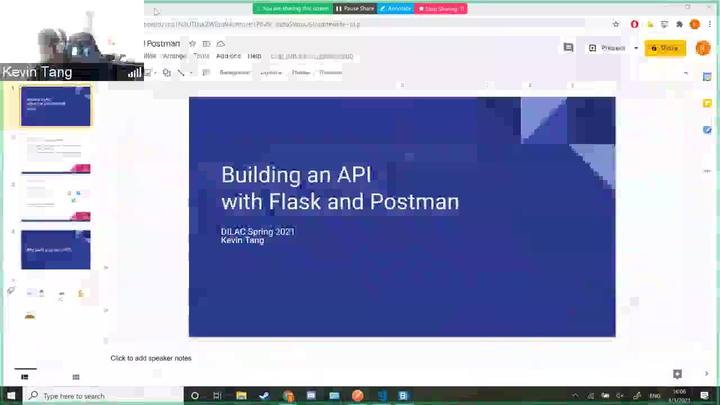Image resolution: width=720 pixels, height=405 pixels.
Task: Click the taskbar clock
Action: 680,396
